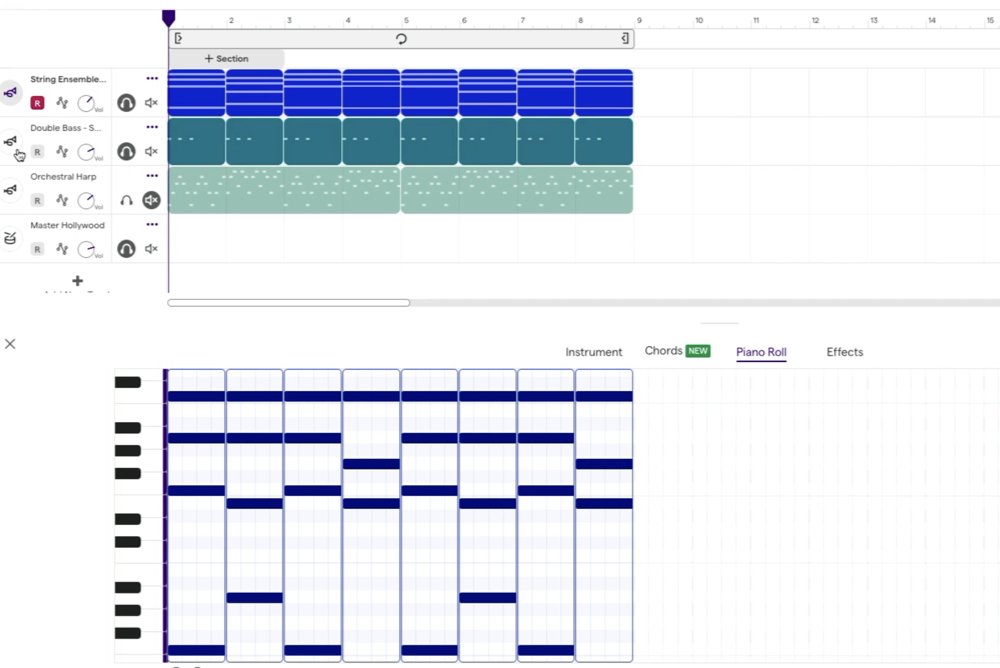
Task: Open automation for String Ensemble track
Action: [x=62, y=102]
